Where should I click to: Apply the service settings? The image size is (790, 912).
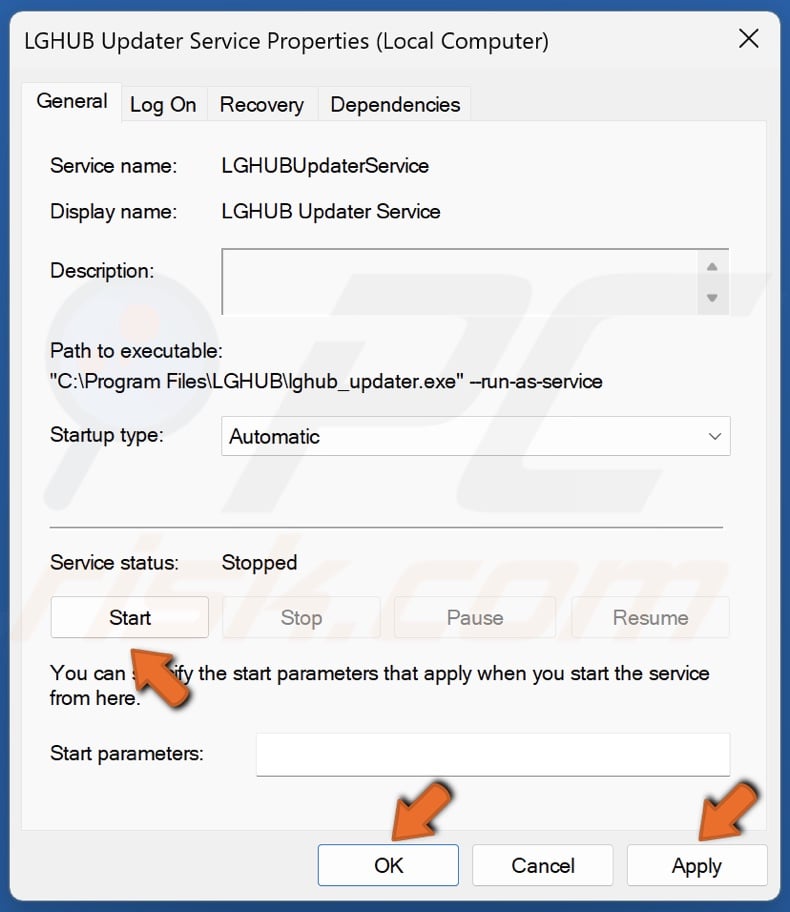(697, 865)
